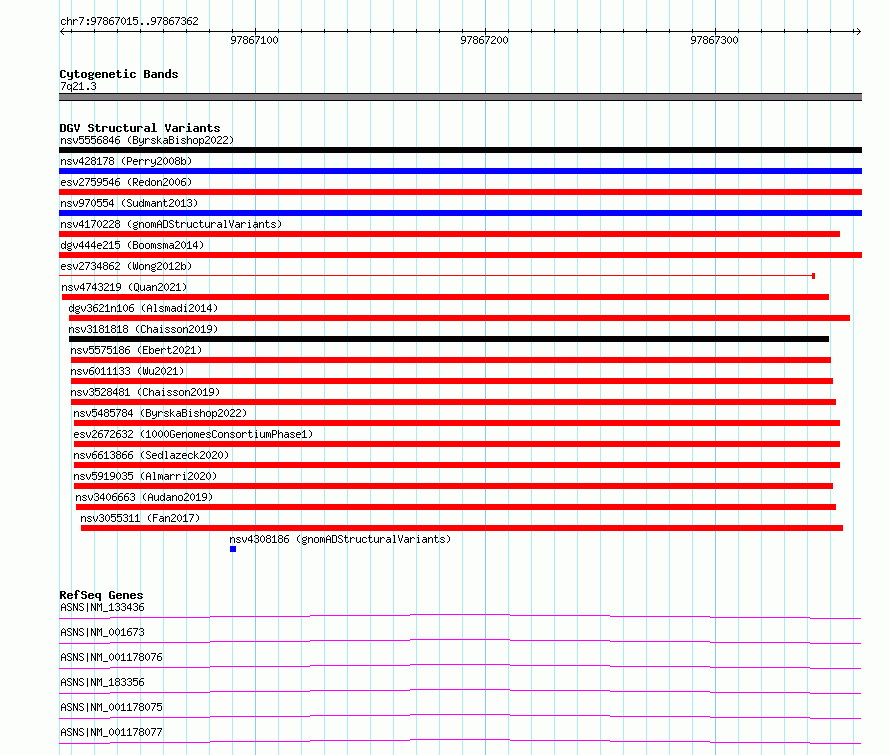Click the small blue nsv4308186 variant square

(x=233, y=549)
